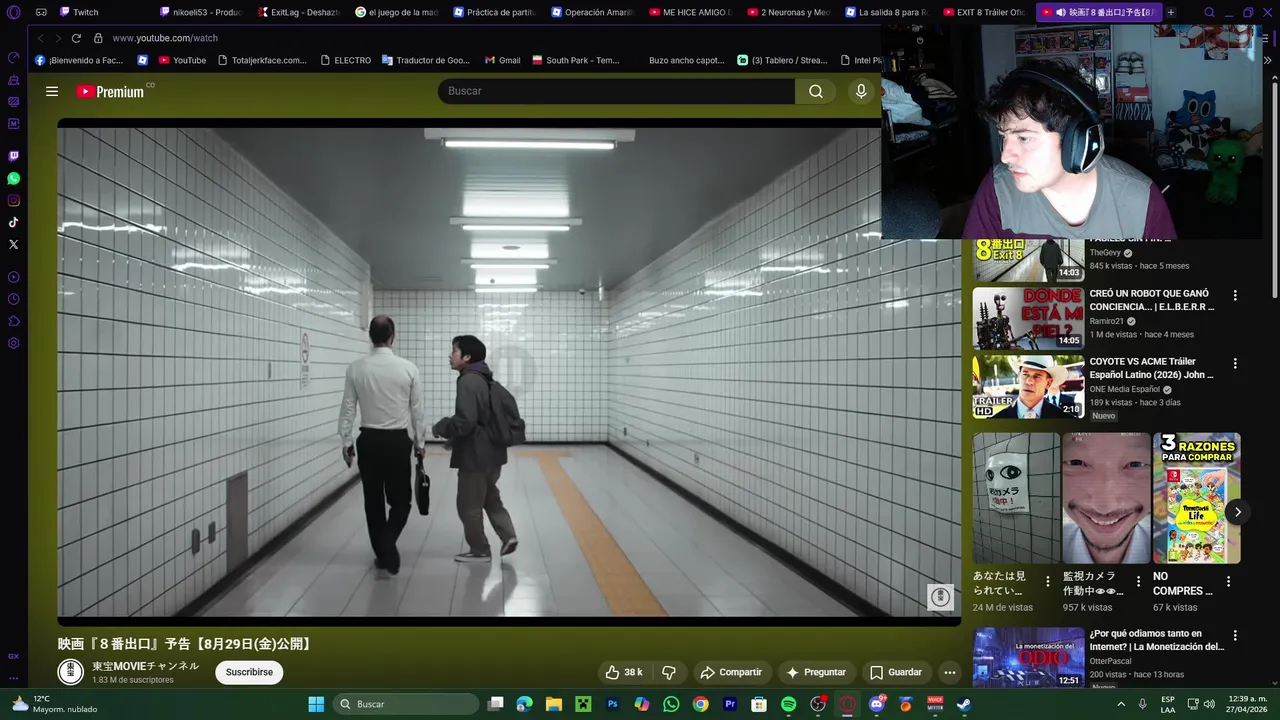Screen dimensions: 1280x720
Task: Click the Compartir share button
Action: click(731, 672)
